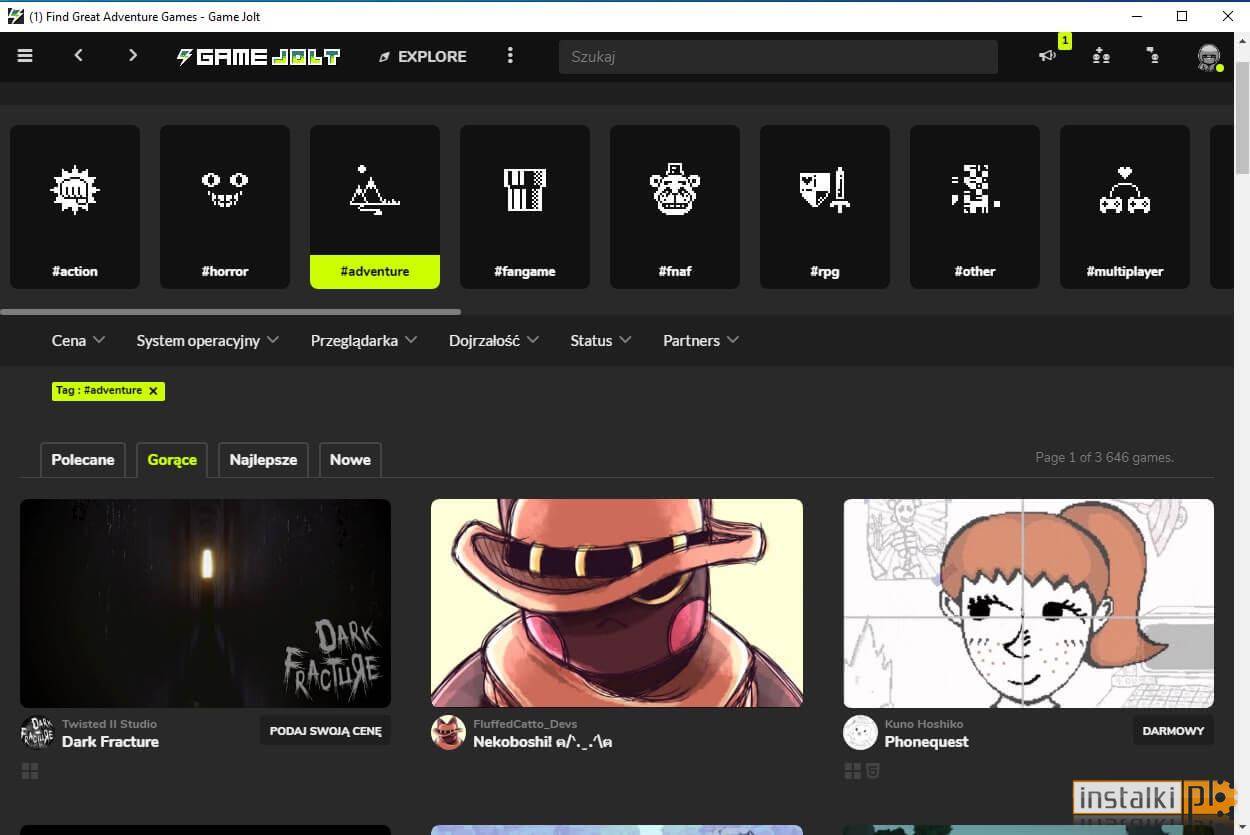
Task: Select the #fangame tag card
Action: (x=525, y=207)
